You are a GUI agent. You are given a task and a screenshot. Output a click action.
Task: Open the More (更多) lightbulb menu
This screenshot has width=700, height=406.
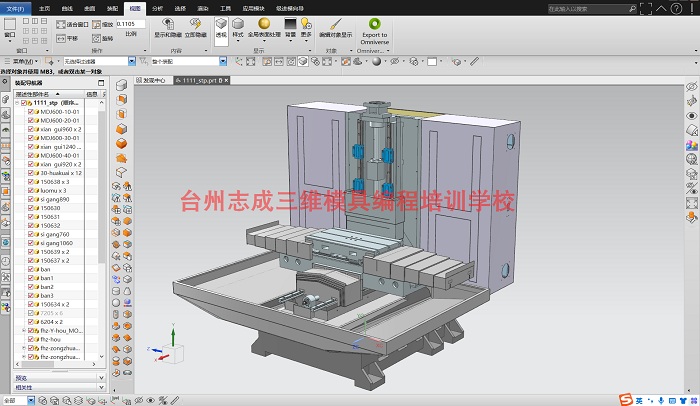click(306, 28)
